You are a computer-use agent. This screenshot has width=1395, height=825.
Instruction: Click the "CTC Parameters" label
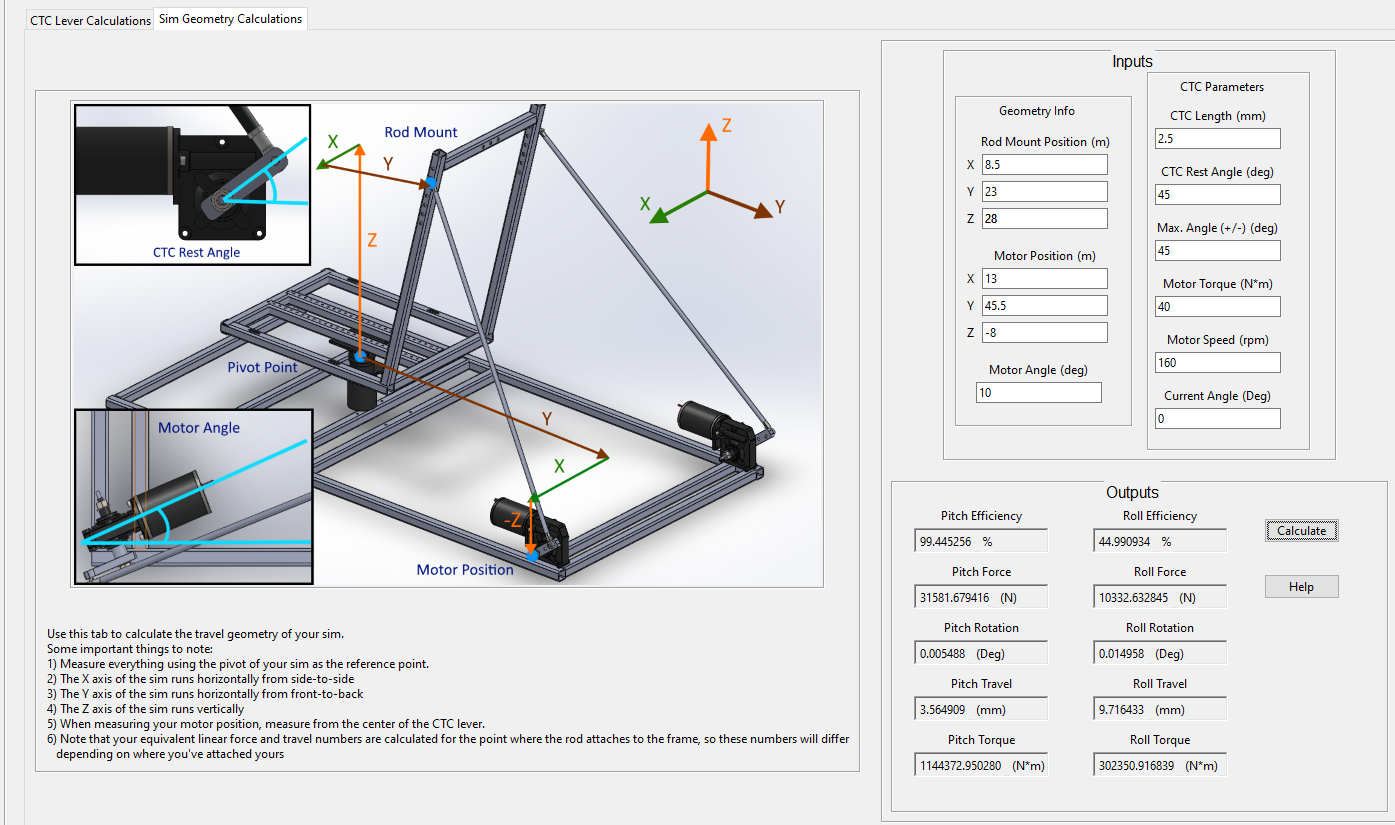point(1222,87)
